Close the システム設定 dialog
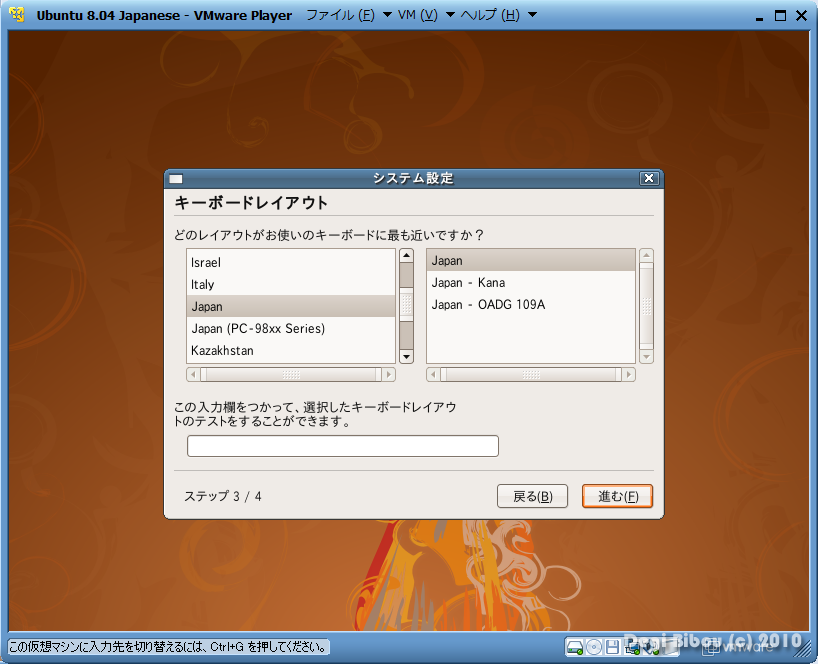 coord(649,178)
